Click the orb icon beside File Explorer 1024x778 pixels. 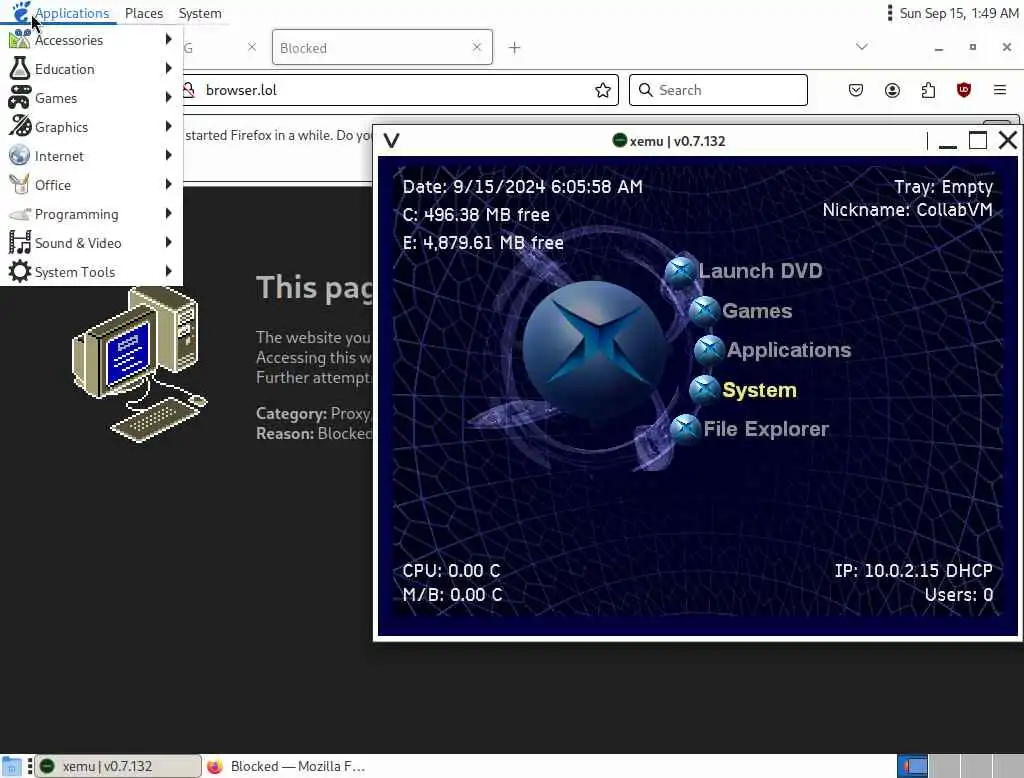(685, 430)
